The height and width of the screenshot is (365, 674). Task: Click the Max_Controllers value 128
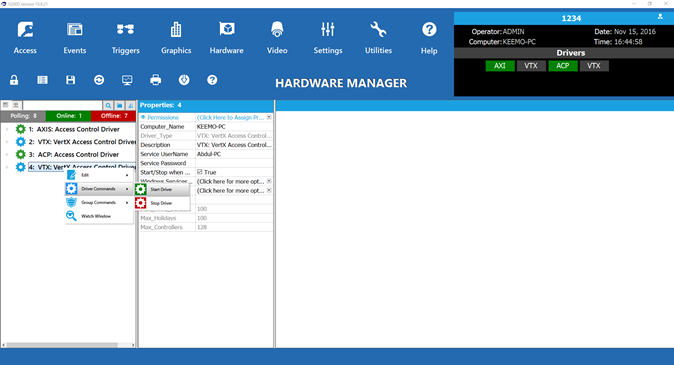coord(234,227)
